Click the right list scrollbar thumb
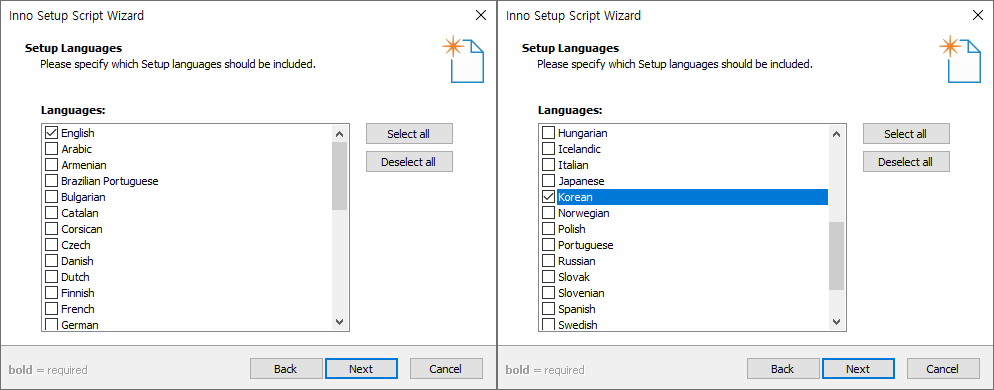This screenshot has height=390, width=994. (x=836, y=256)
